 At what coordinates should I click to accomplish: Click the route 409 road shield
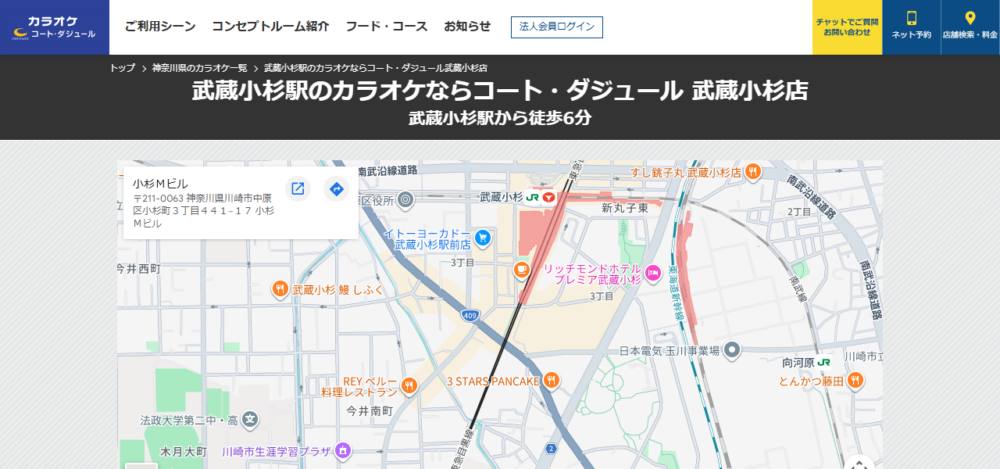pyautogui.click(x=469, y=315)
